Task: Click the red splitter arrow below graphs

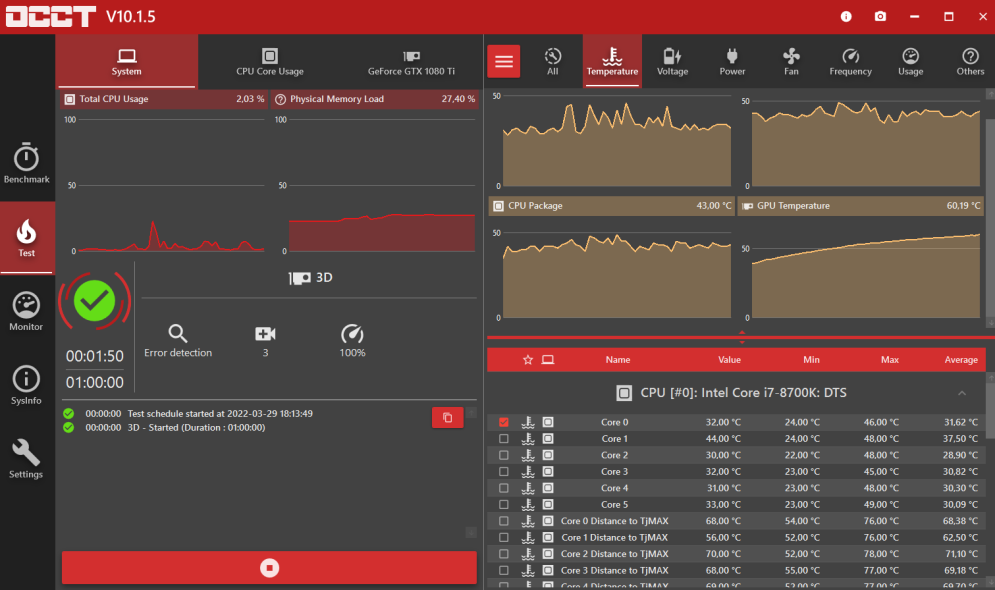Action: coord(742,337)
